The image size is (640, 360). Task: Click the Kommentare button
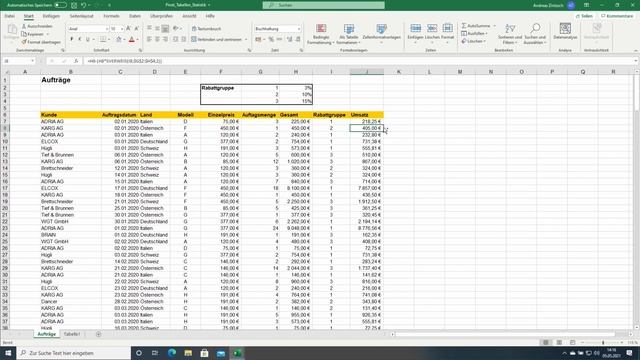[x=617, y=16]
